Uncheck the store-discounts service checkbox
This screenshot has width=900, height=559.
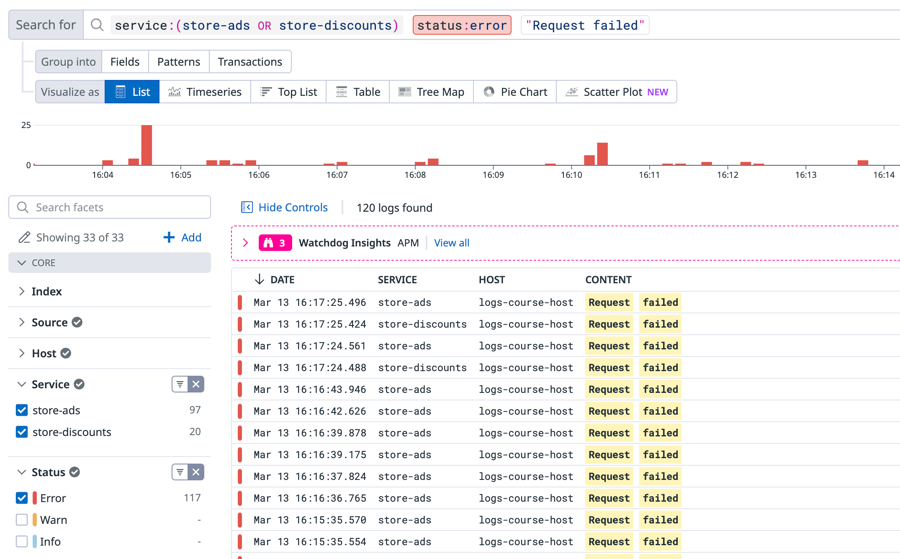[22, 432]
